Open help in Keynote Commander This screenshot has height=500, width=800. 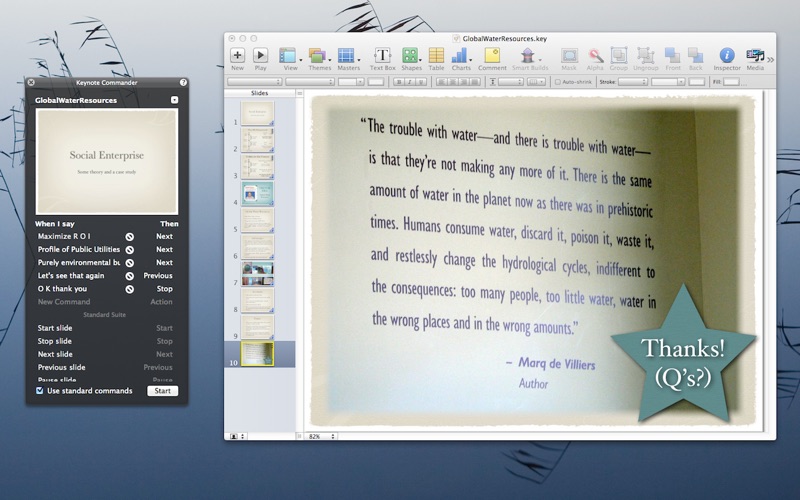[x=183, y=82]
